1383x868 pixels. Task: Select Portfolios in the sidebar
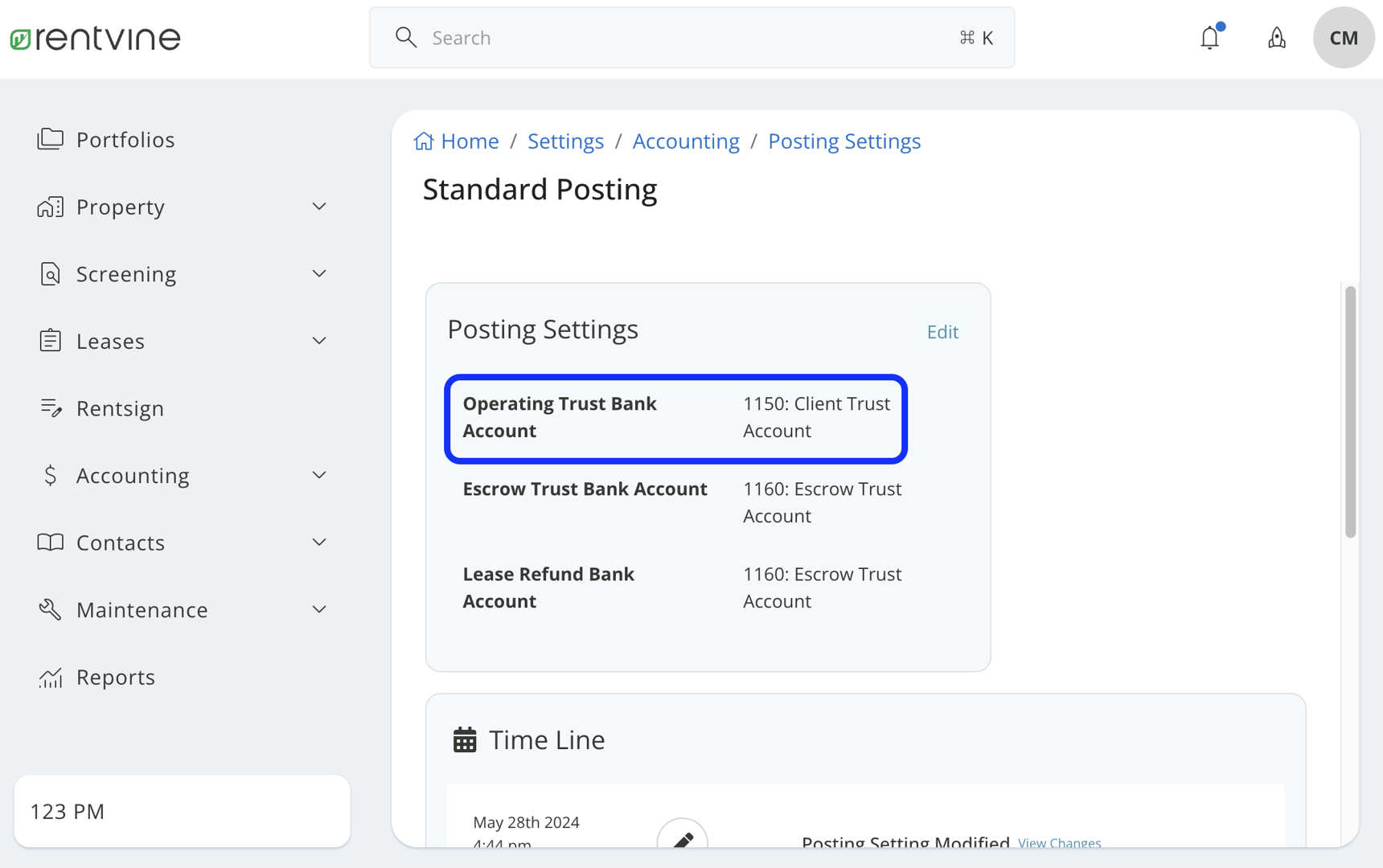click(x=125, y=139)
